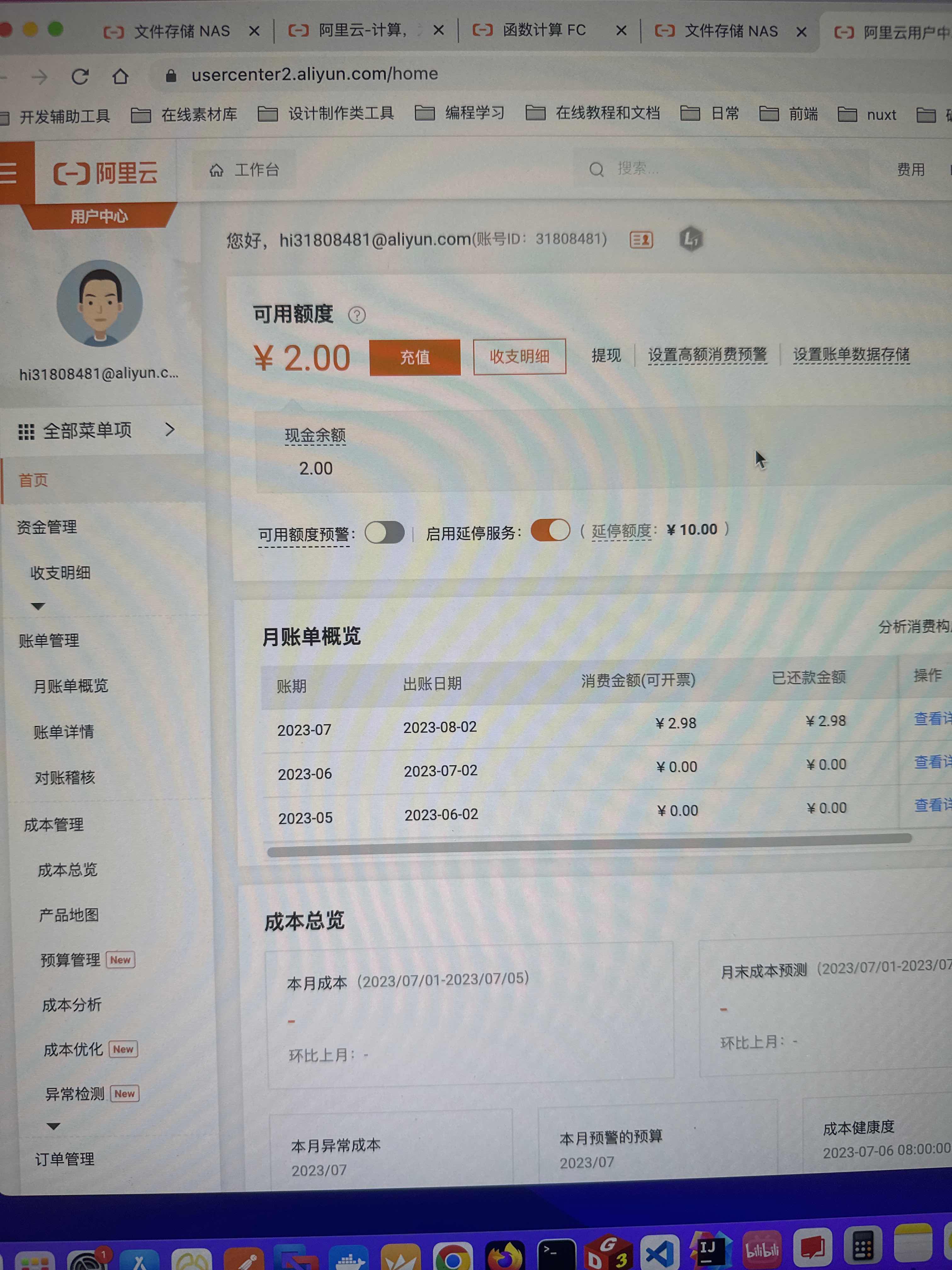The image size is (952, 1270).
Task: Collapse the triangle below 收支明细 in sidebar
Action: point(38,606)
